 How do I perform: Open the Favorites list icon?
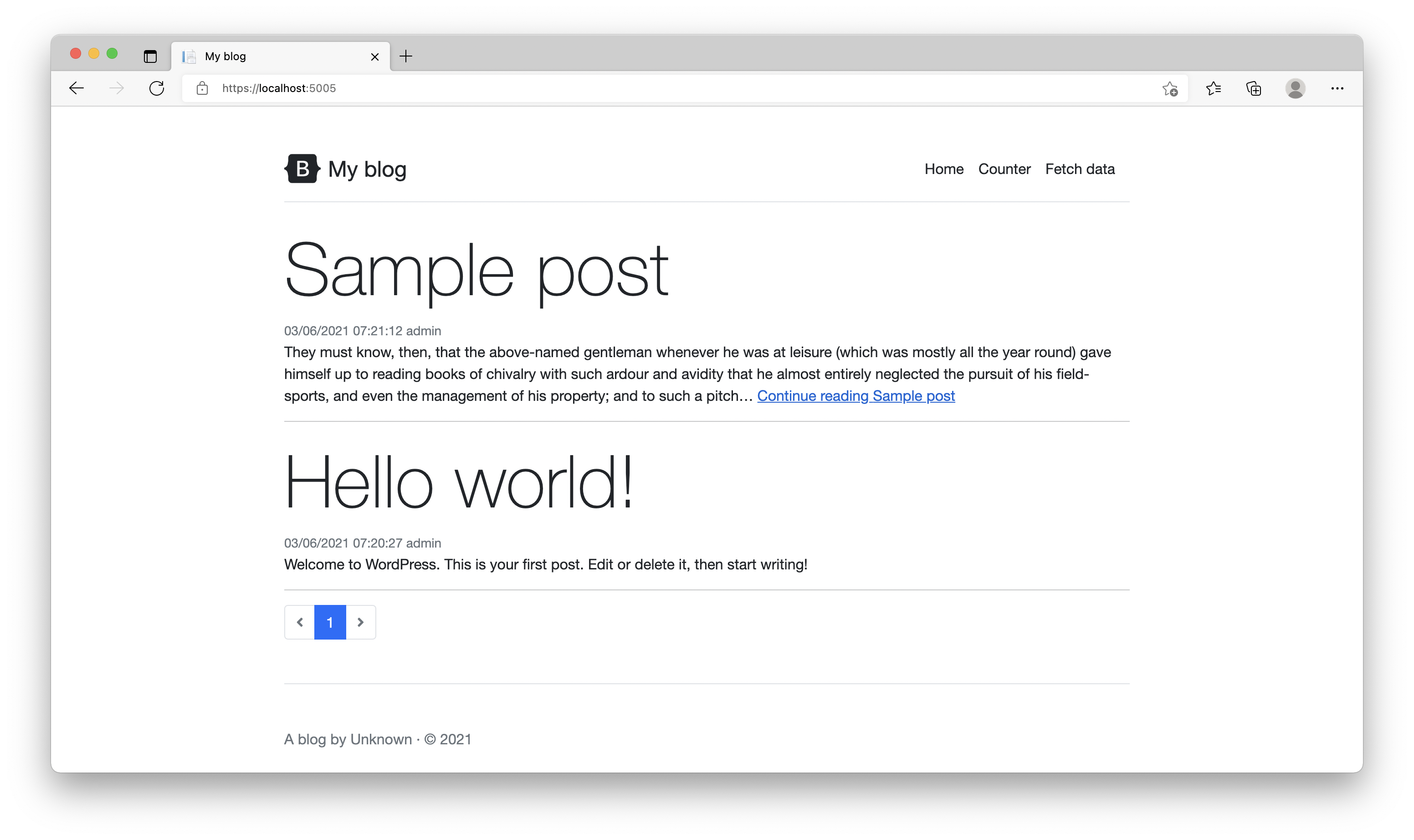[1213, 88]
